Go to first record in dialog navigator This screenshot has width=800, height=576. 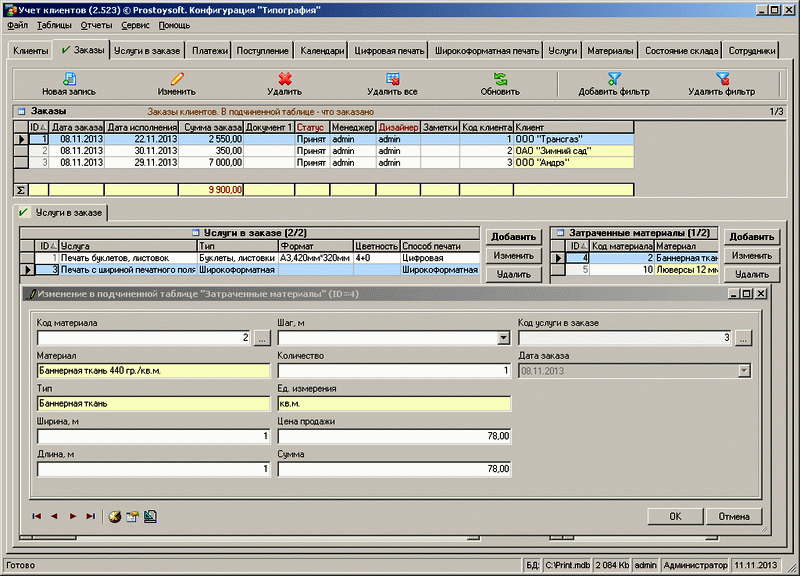tap(37, 516)
